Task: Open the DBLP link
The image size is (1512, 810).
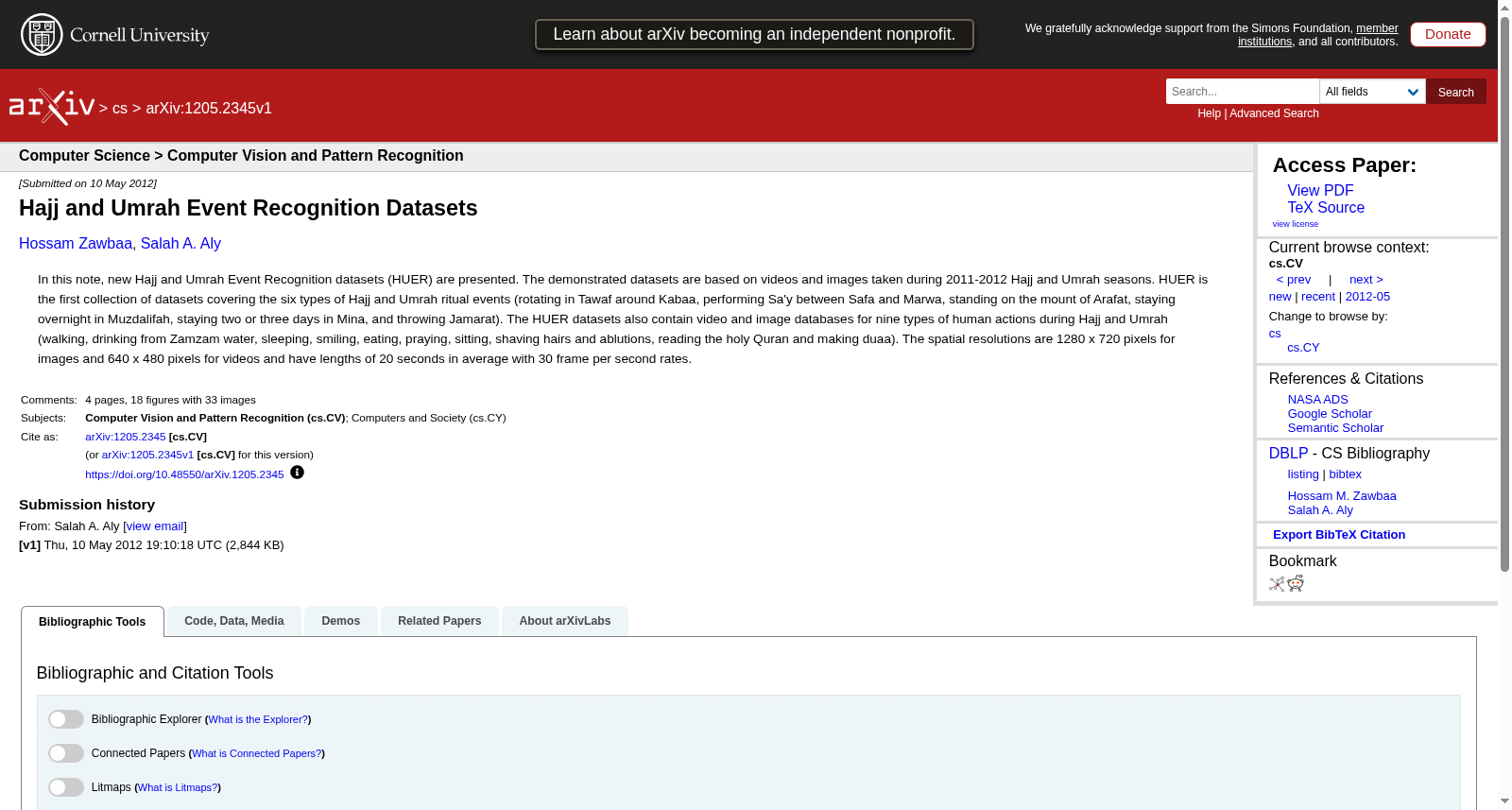Action: tap(1288, 454)
